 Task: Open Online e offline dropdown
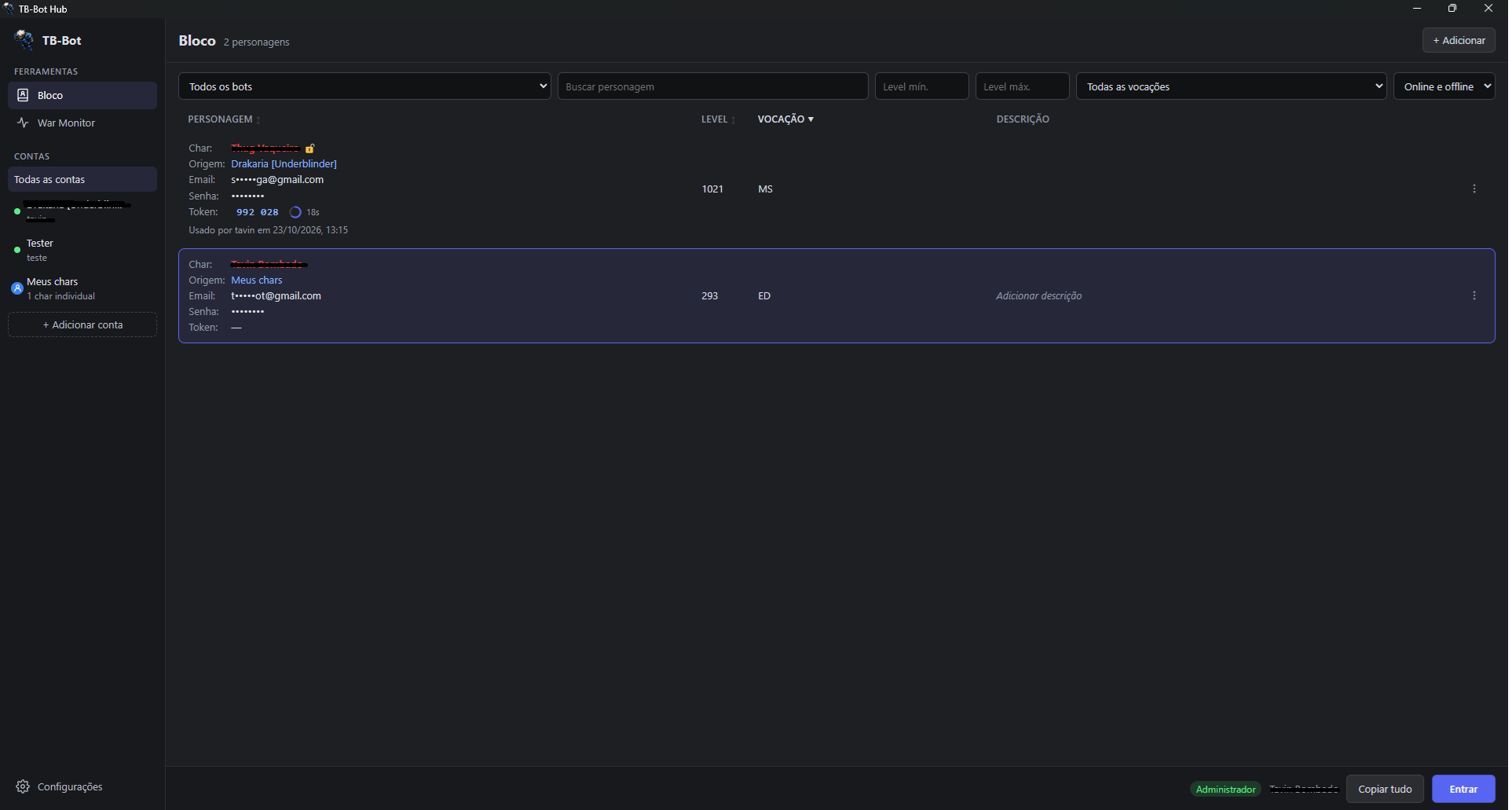[1444, 86]
